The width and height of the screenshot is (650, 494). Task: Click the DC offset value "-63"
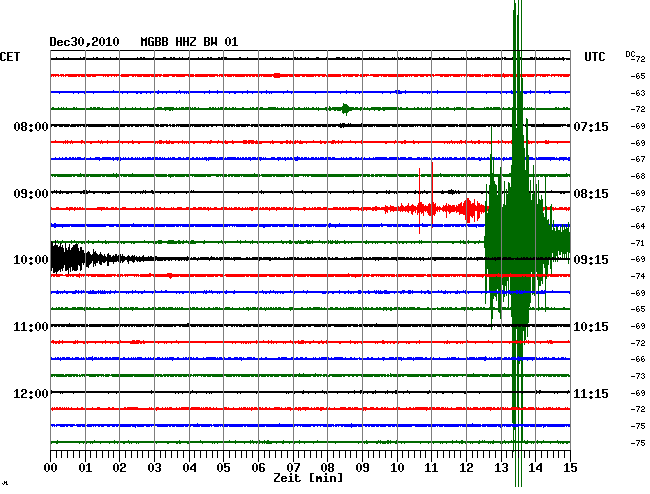[x=638, y=93]
